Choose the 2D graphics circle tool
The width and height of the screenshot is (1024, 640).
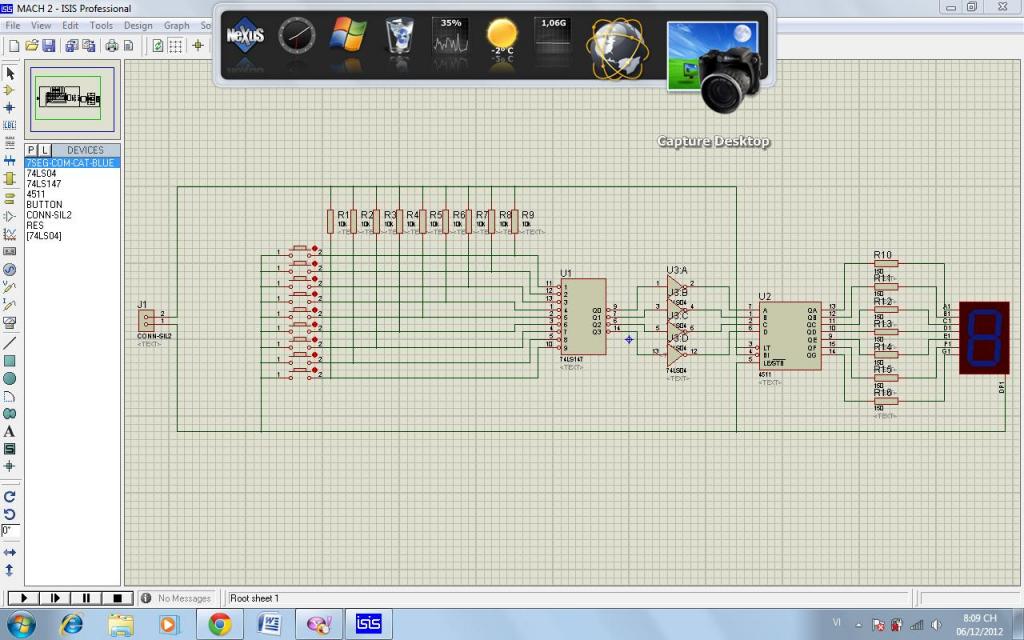coord(10,378)
